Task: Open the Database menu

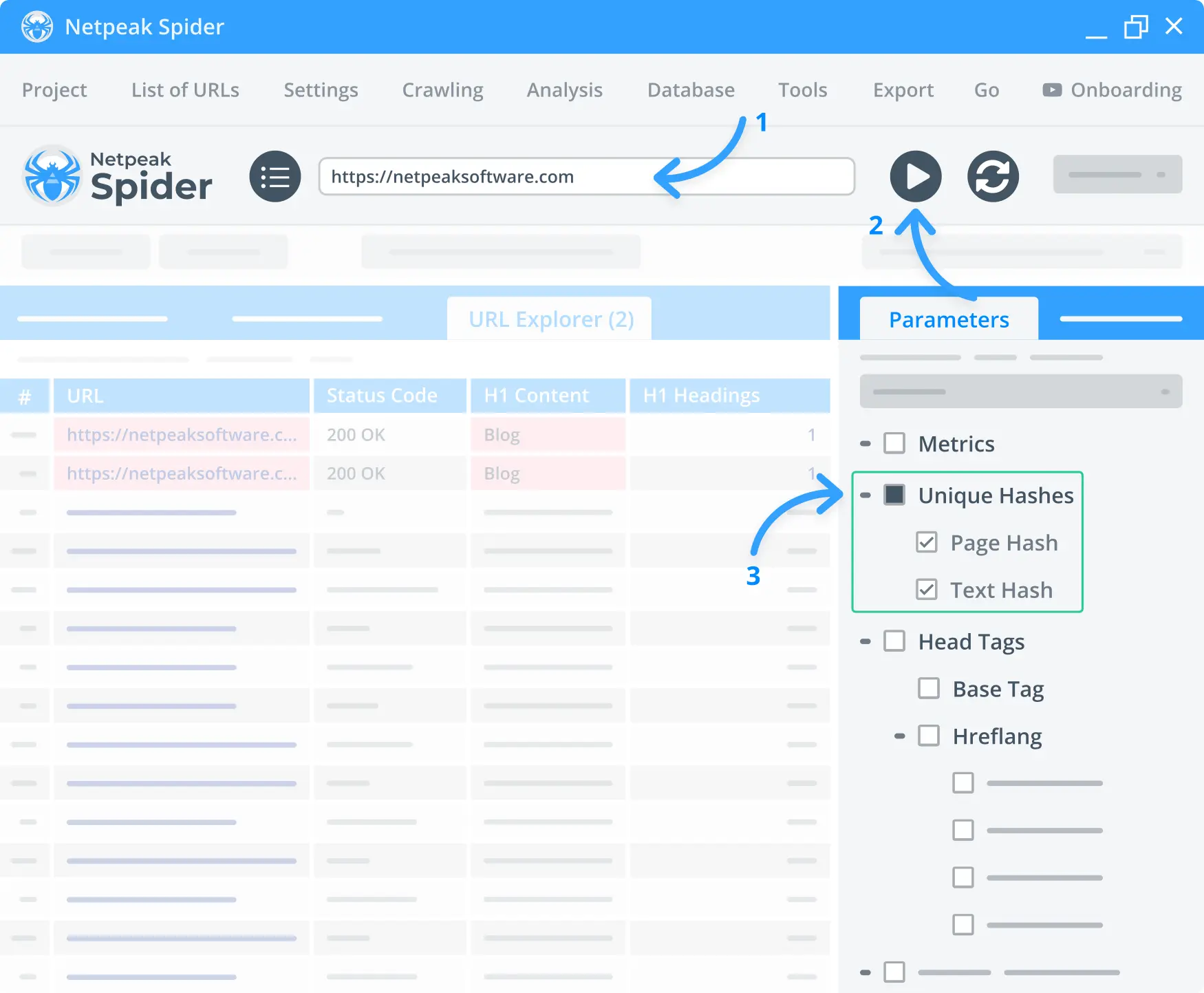Action: coord(691,90)
